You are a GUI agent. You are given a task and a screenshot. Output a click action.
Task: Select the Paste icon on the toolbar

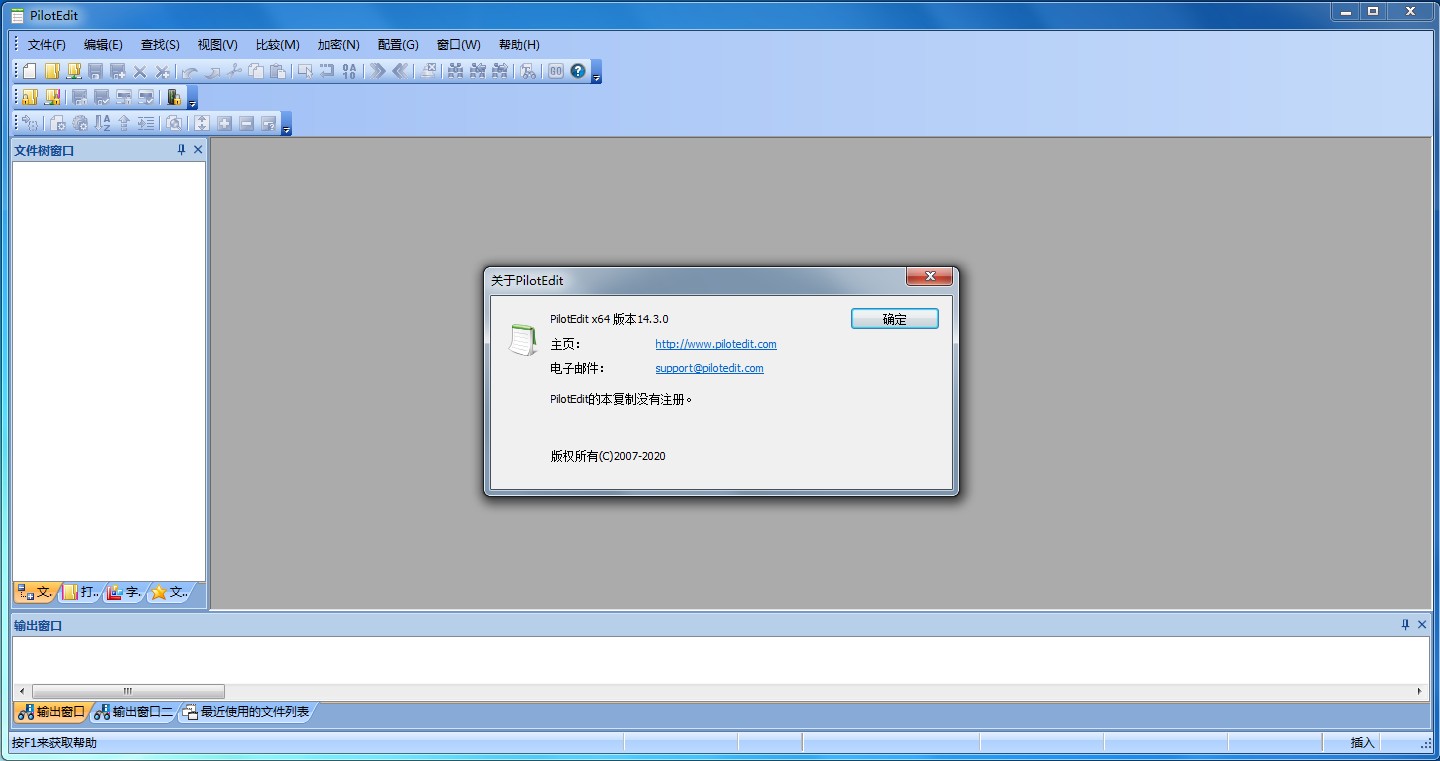pos(276,72)
